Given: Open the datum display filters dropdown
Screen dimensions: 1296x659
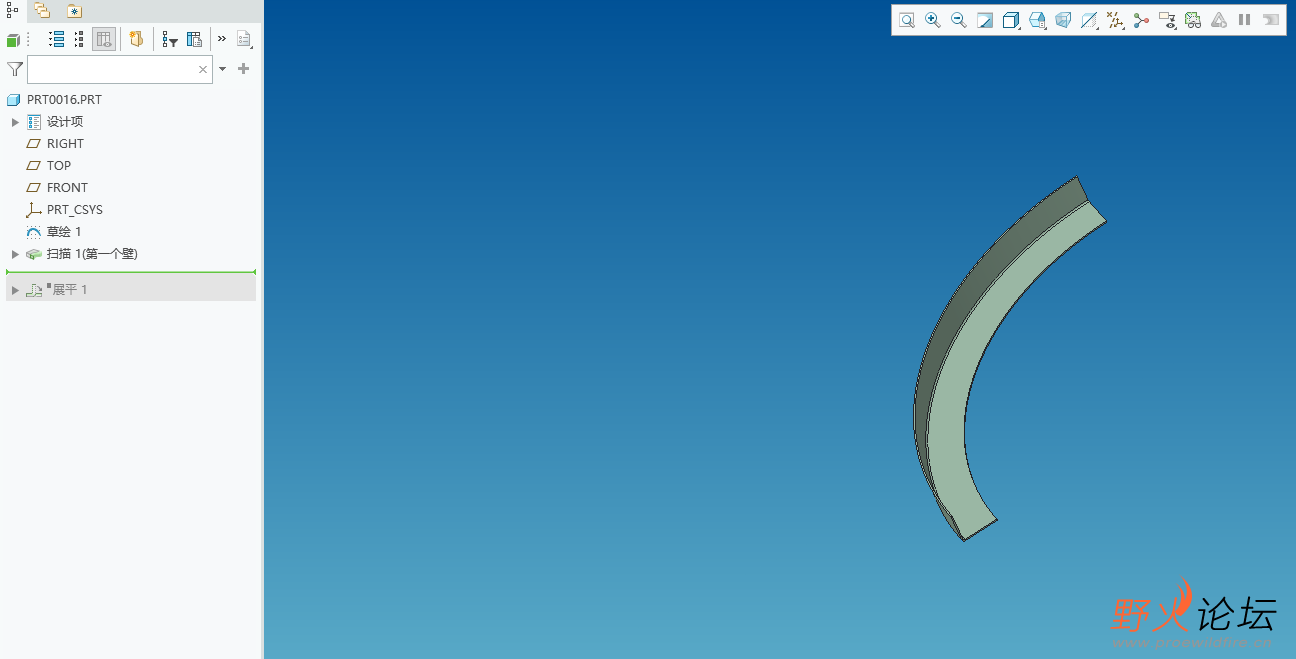Looking at the screenshot, I should (x=1115, y=20).
